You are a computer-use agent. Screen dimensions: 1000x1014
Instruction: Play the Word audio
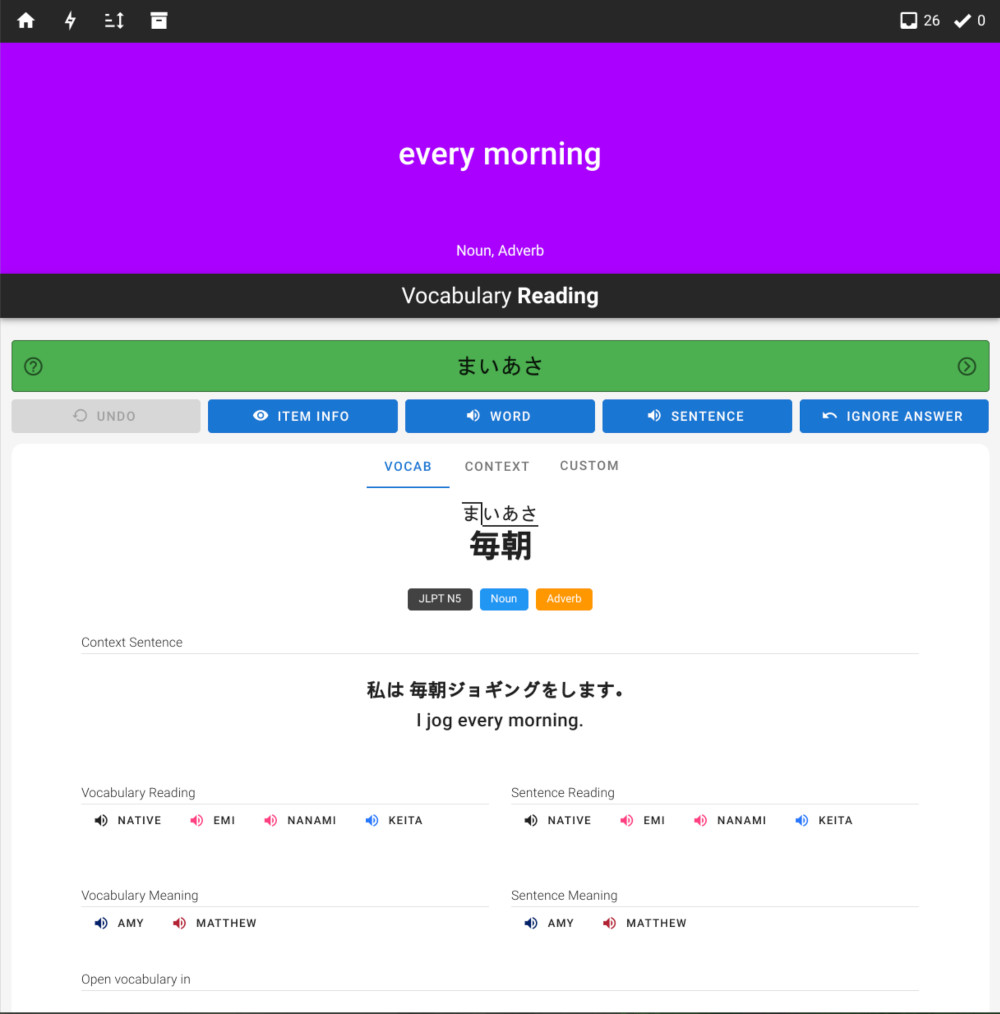pyautogui.click(x=500, y=416)
